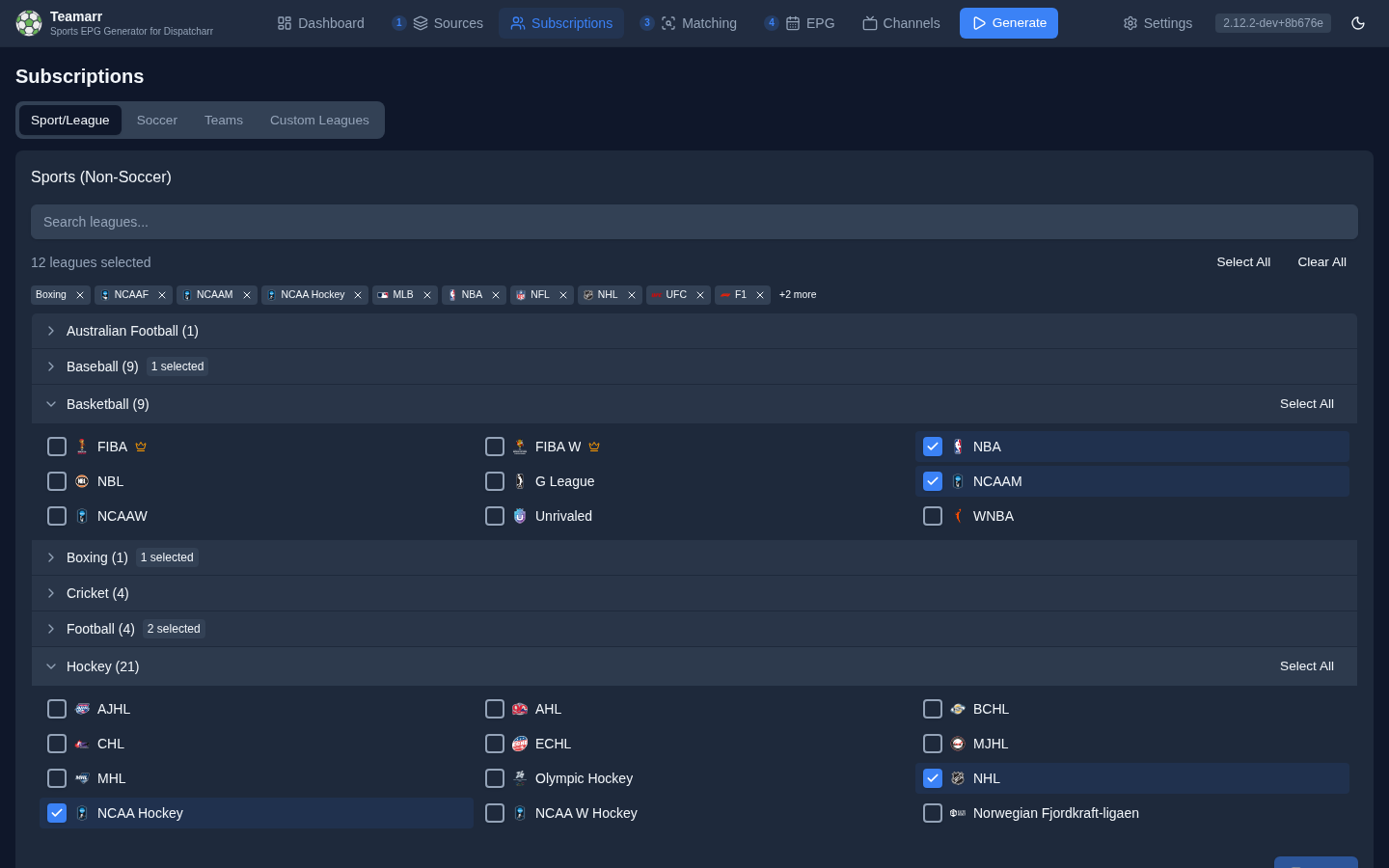Image resolution: width=1389 pixels, height=868 pixels.
Task: Remove NCAA Hockey chip with its X
Action: coord(358,295)
